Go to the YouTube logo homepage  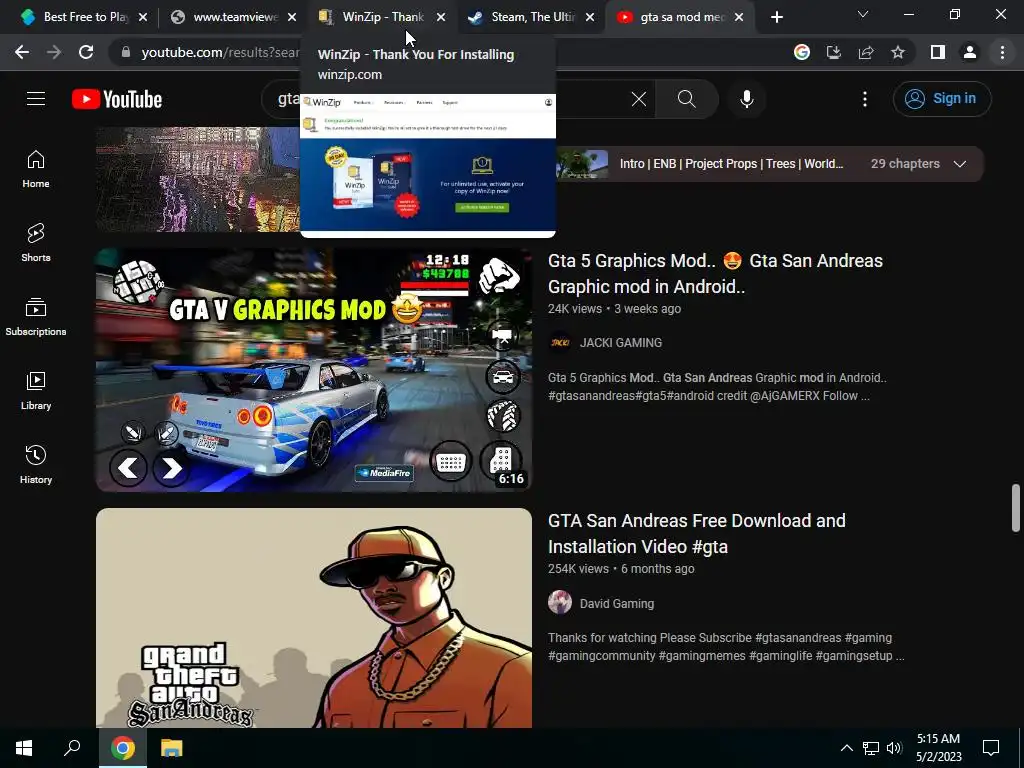[x=117, y=99]
